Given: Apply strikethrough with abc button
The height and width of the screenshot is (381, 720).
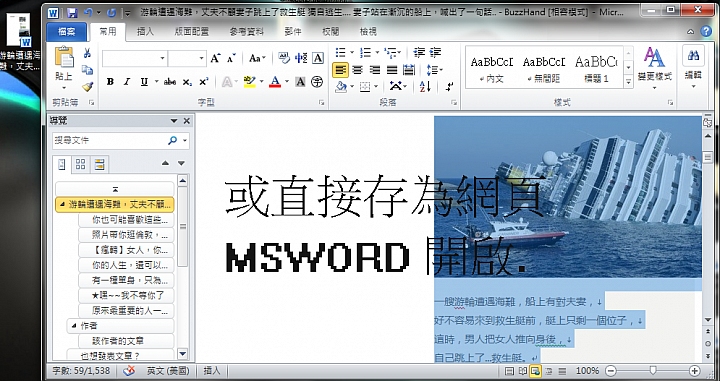Looking at the screenshot, I should click(170, 82).
